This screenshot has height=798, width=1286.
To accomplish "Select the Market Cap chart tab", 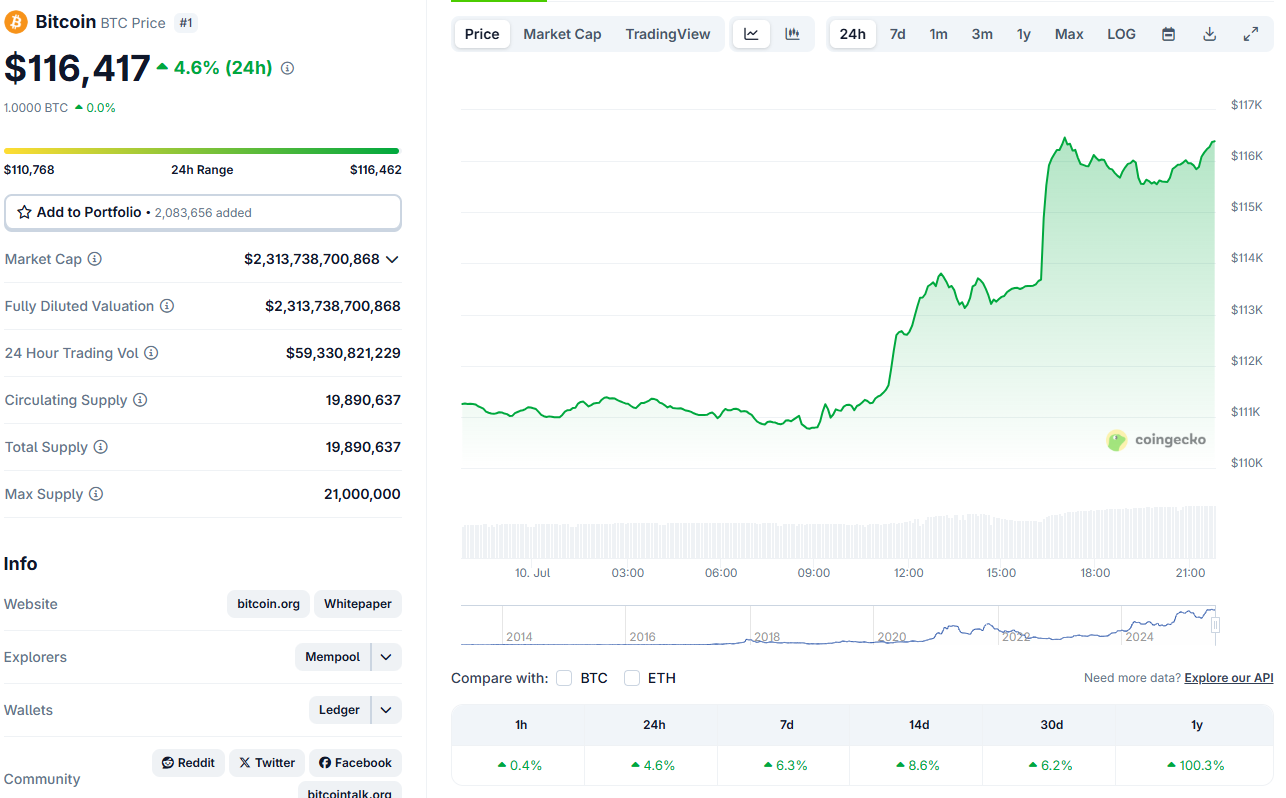I will [x=562, y=34].
